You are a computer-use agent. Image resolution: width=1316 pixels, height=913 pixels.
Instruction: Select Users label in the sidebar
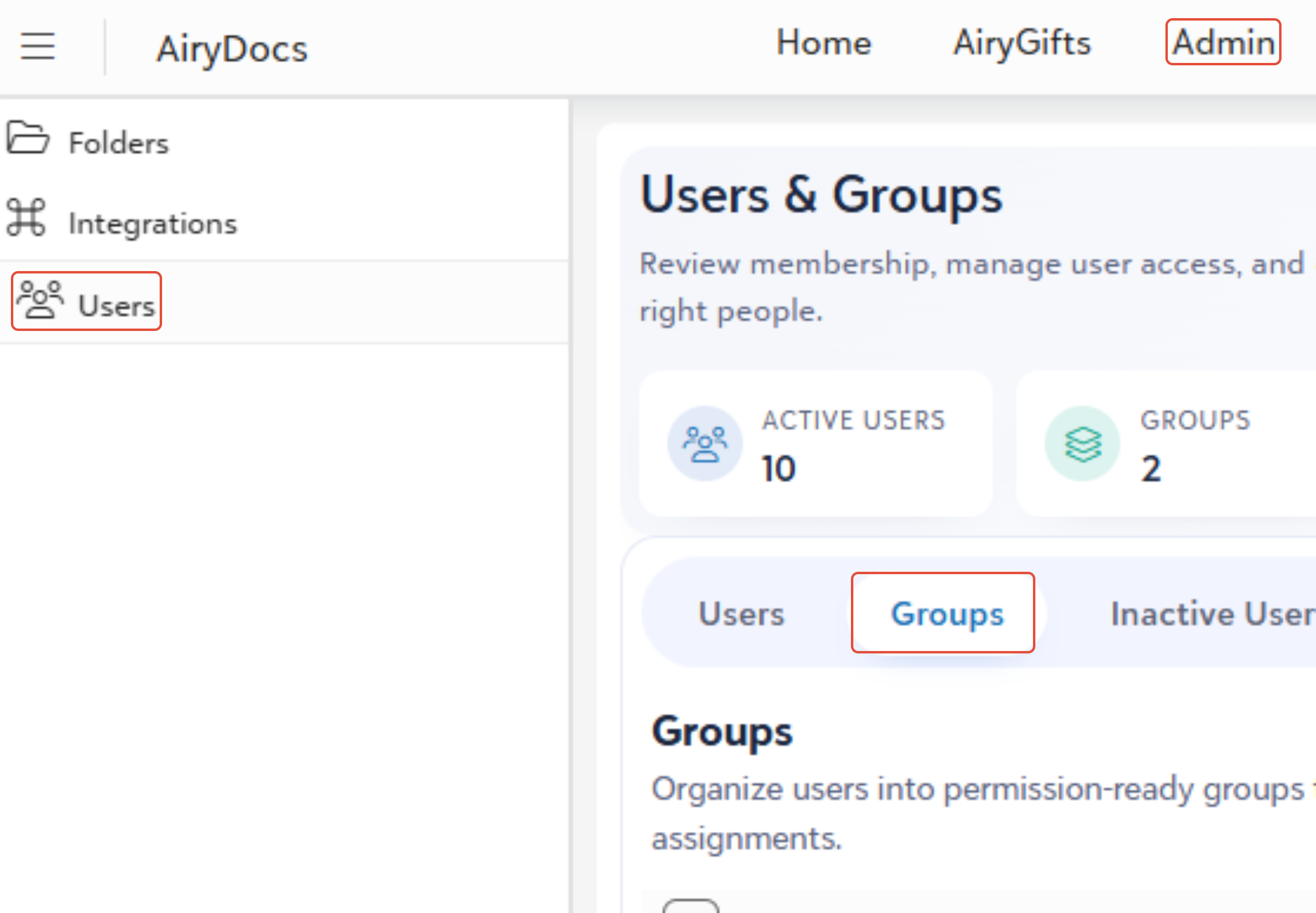117,306
